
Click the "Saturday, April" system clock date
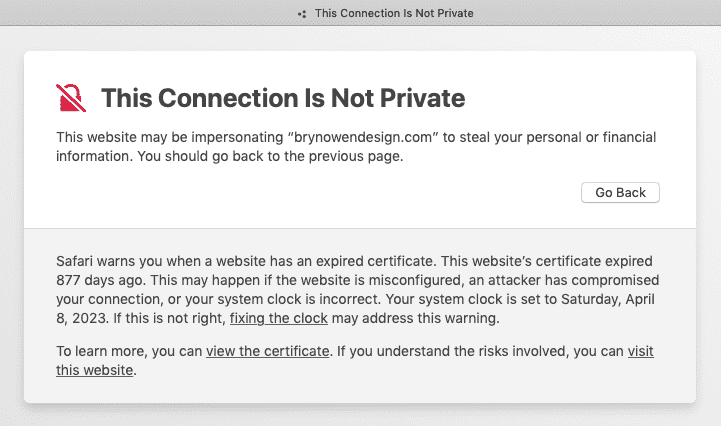(x=607, y=299)
